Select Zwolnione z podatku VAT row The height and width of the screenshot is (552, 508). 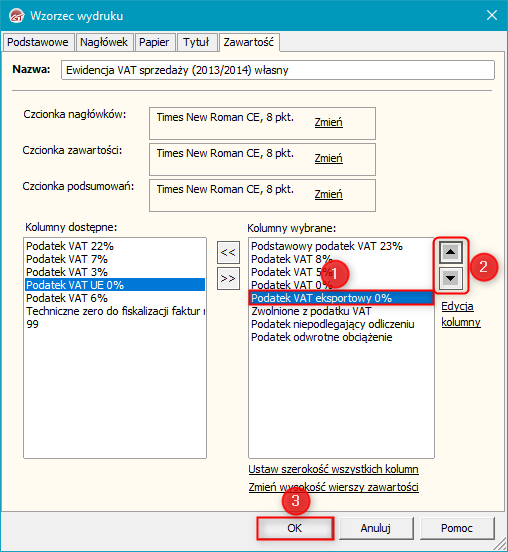tap(341, 311)
